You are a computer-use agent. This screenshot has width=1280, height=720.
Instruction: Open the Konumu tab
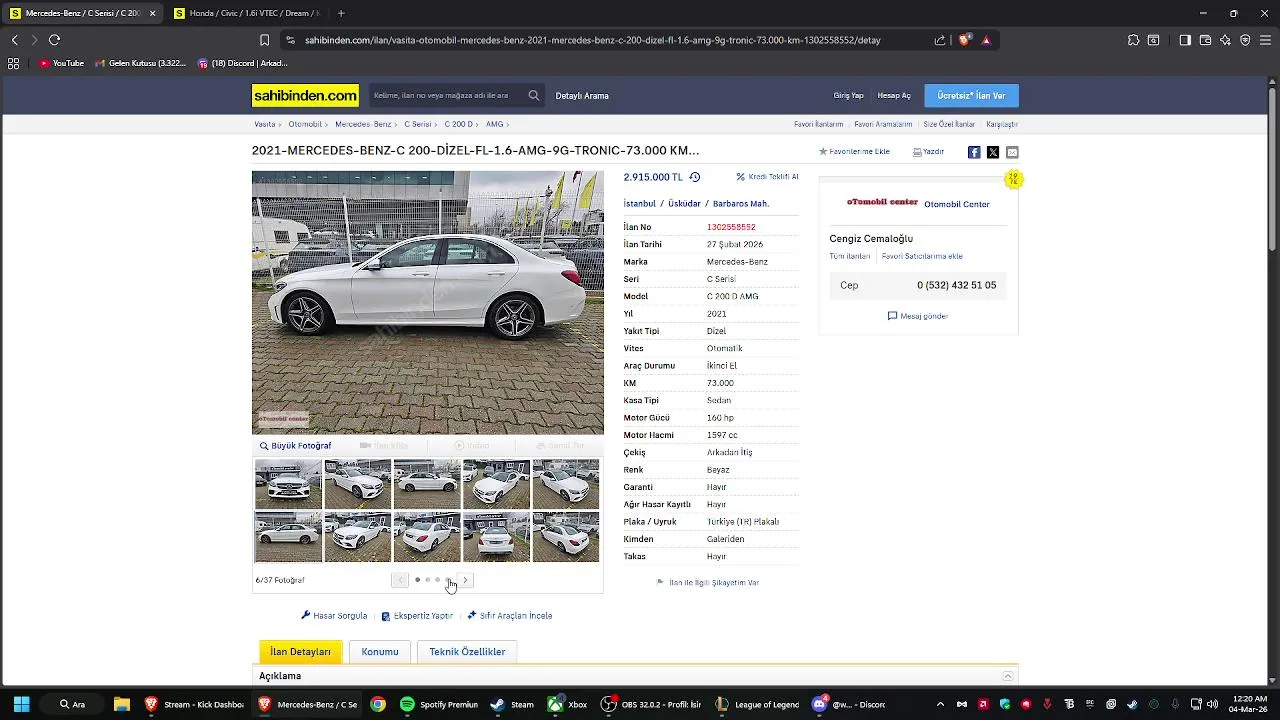tap(380, 651)
